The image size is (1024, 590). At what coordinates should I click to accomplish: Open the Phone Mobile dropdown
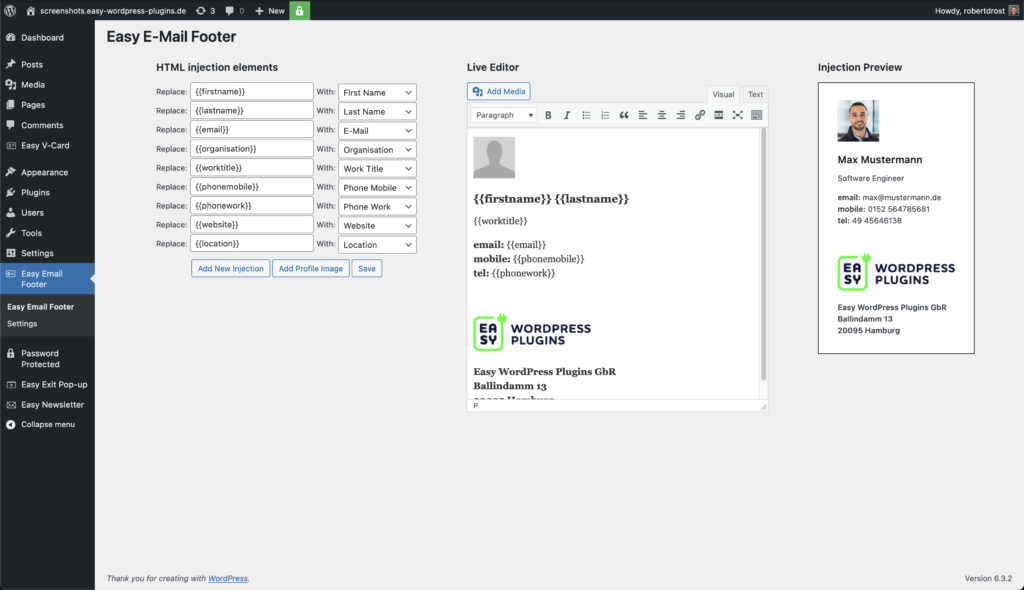coord(377,188)
